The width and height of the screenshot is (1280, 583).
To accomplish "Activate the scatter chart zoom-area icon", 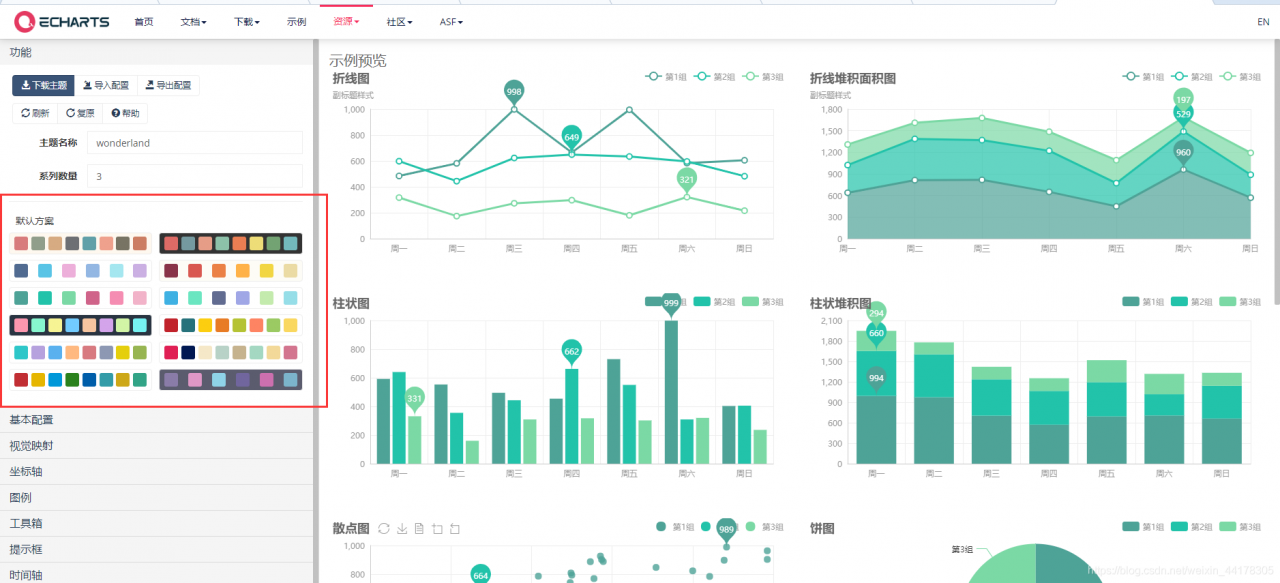I will pos(437,528).
